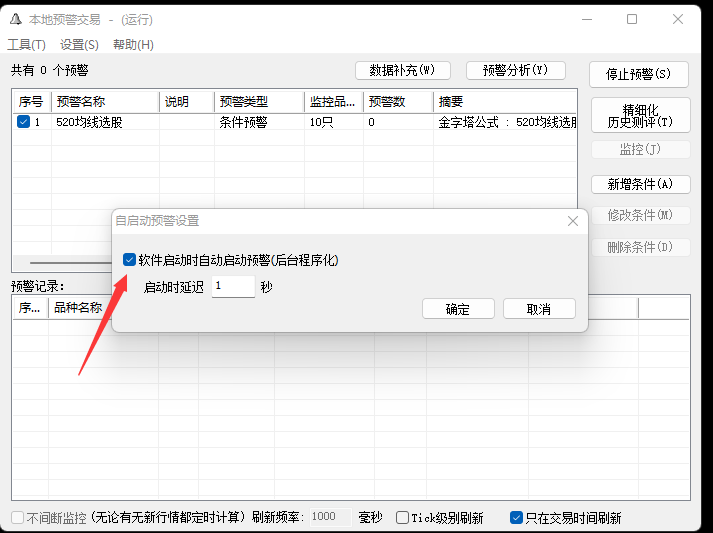713x533 pixels.
Task: Click 精细化历史测评(T) button
Action: pos(640,115)
